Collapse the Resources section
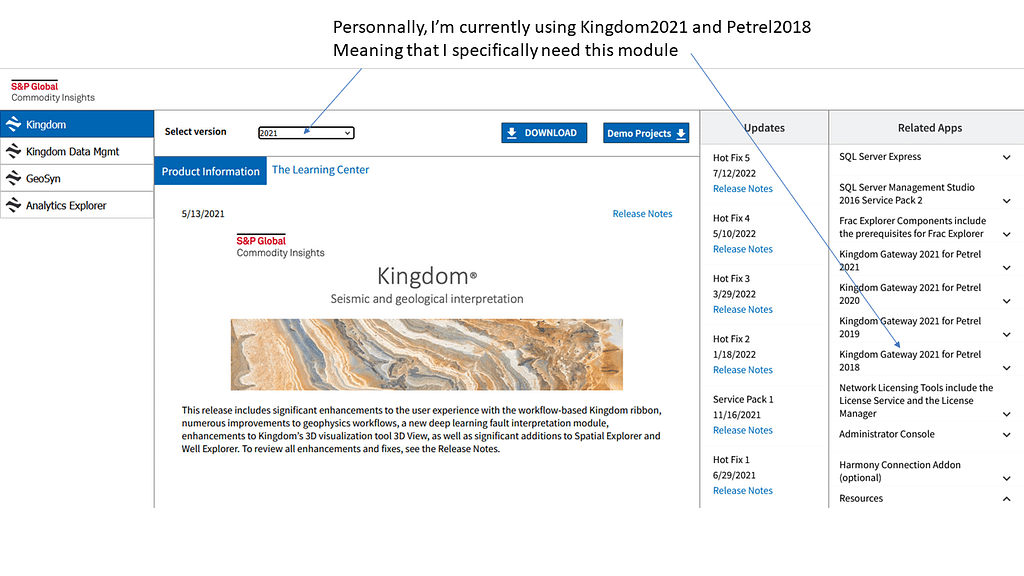This screenshot has height=576, width=1024. click(1006, 499)
